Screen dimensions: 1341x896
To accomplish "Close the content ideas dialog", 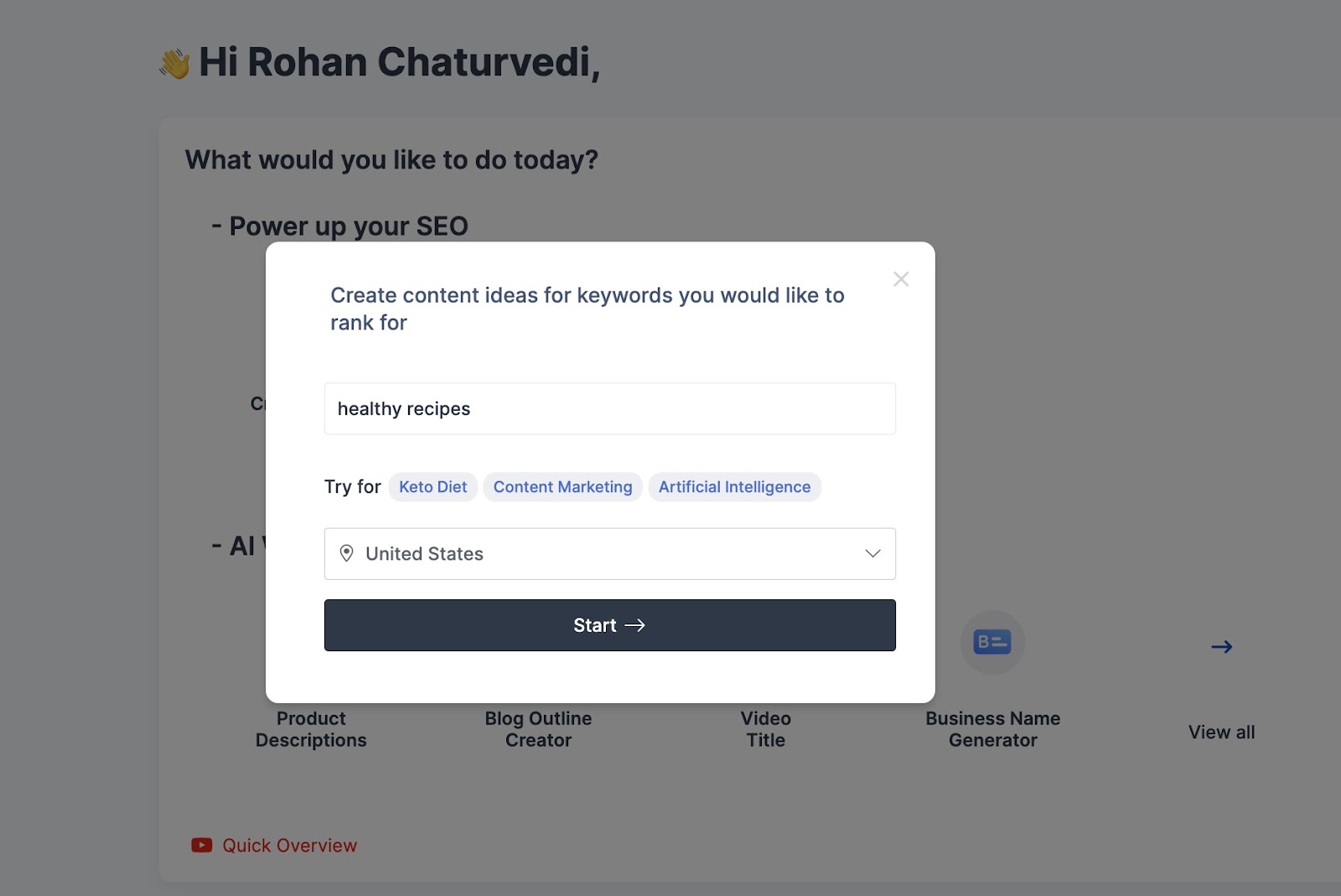I will click(x=901, y=279).
